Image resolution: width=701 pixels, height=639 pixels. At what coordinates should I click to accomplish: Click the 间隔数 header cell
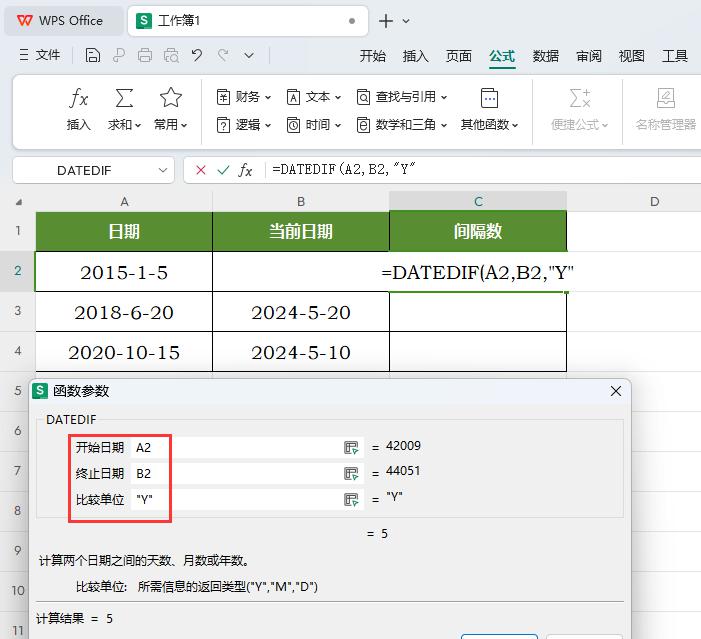point(478,231)
